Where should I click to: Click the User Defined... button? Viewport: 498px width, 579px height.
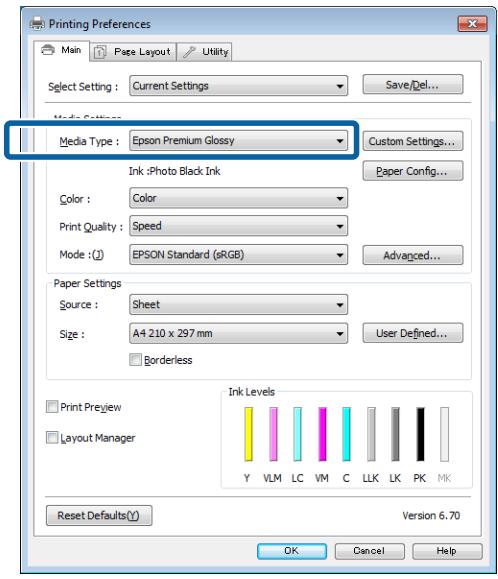(412, 333)
